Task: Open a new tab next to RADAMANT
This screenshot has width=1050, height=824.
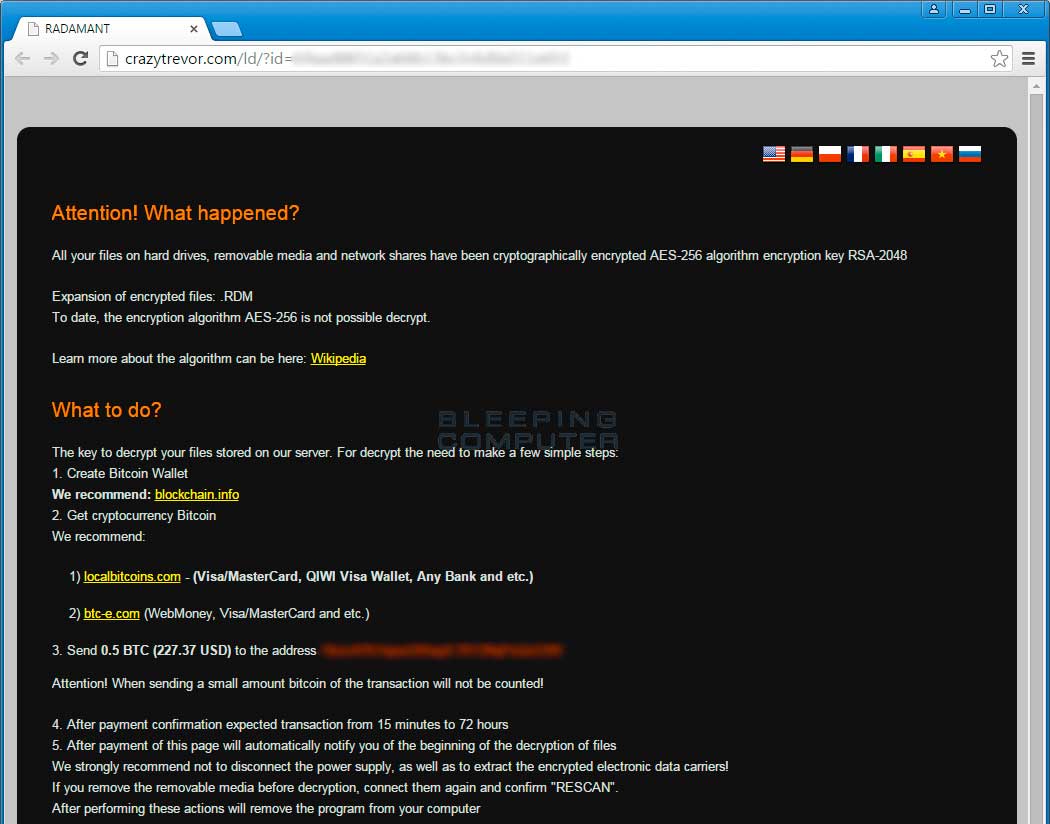Action: tap(227, 29)
